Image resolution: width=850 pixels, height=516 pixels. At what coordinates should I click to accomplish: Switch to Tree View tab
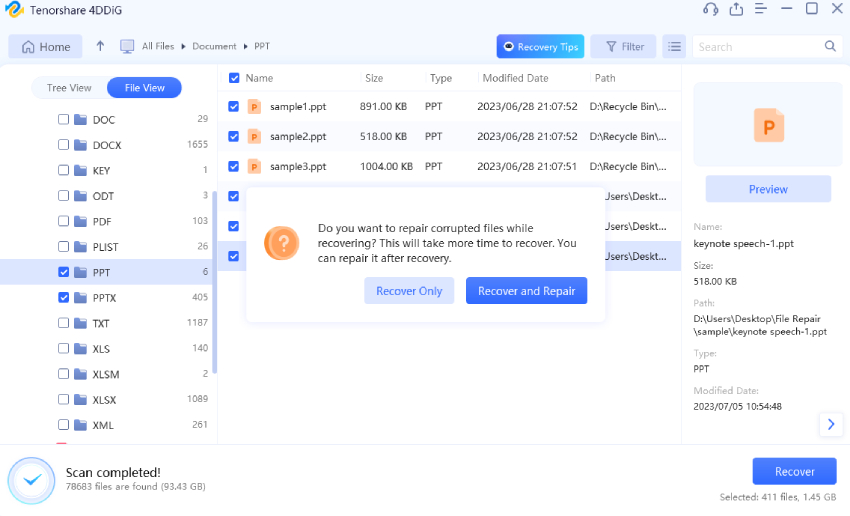[69, 88]
